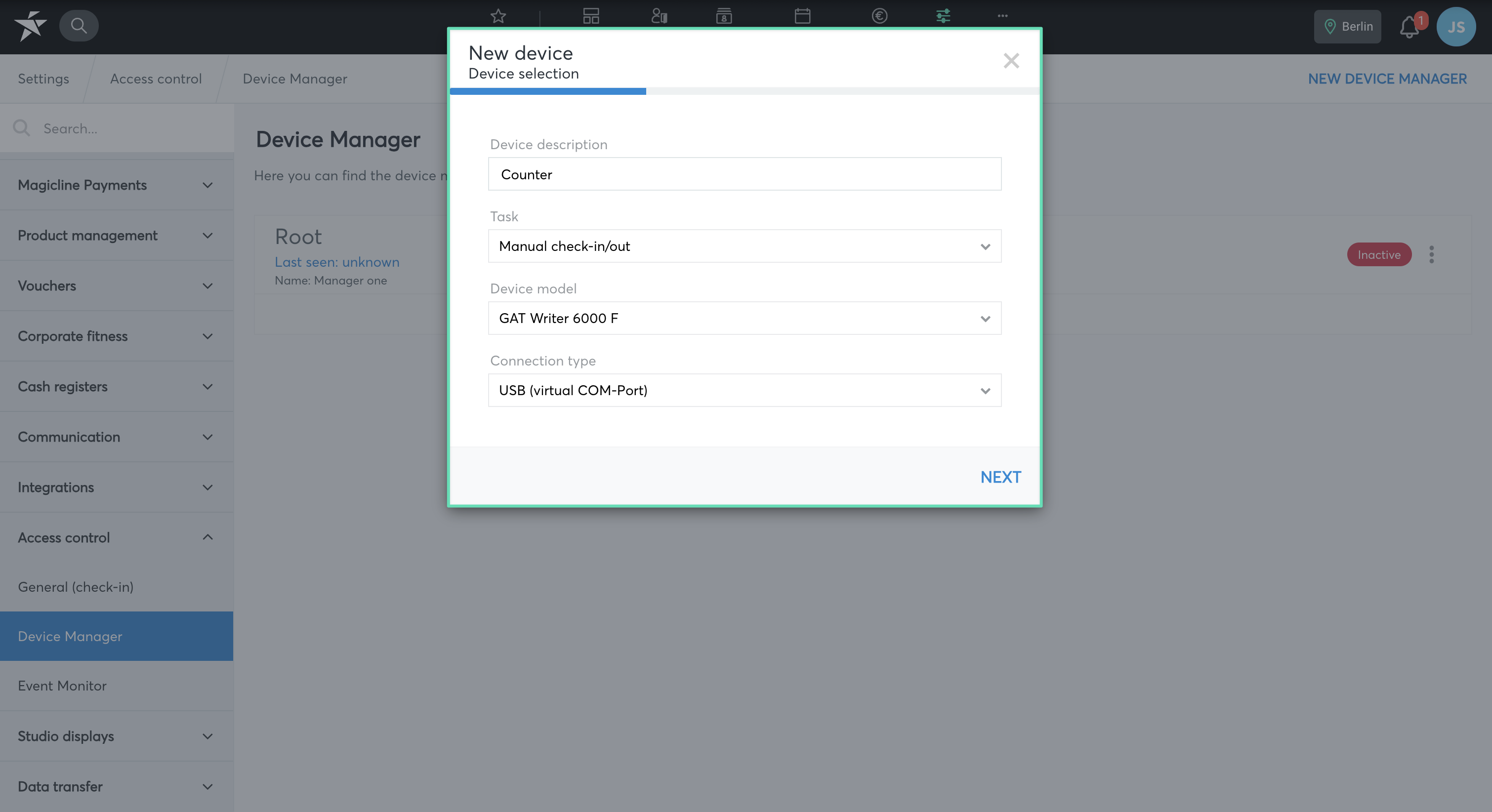Viewport: 1492px width, 812px height.
Task: Click the dialog progress bar
Action: point(745,91)
